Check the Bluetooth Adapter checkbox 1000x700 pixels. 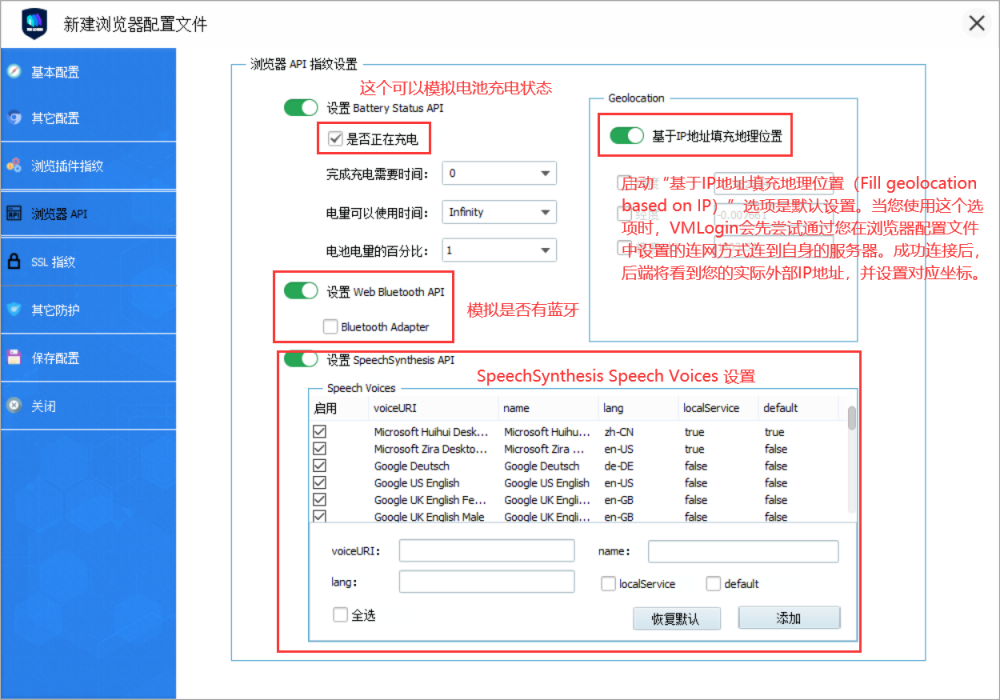coord(330,326)
